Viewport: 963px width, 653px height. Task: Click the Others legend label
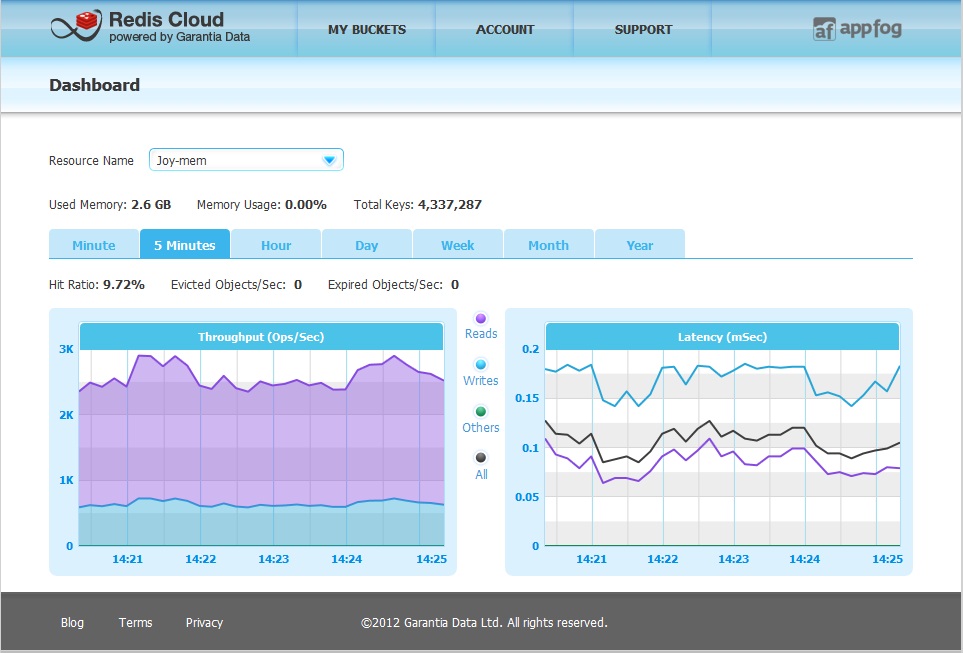point(481,428)
